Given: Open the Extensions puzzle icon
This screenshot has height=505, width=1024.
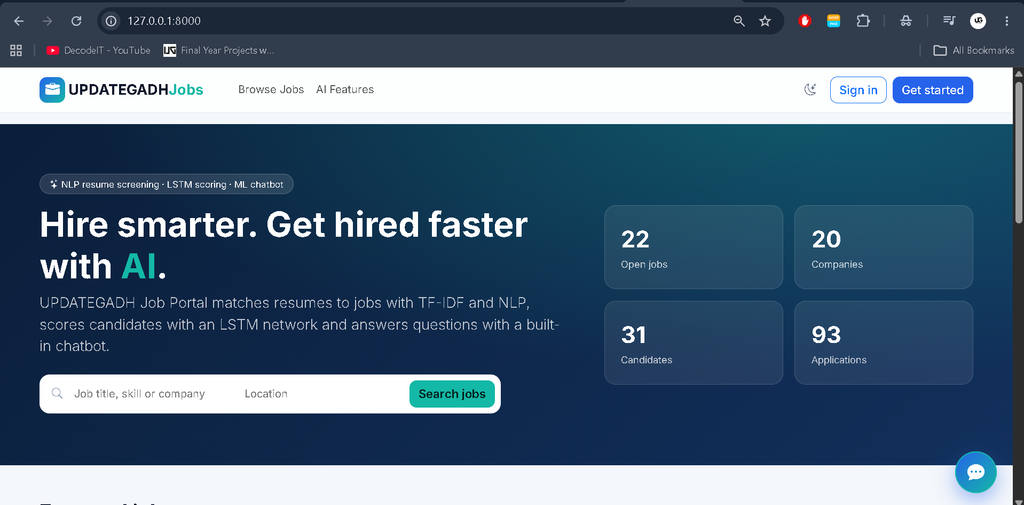Looking at the screenshot, I should tap(863, 21).
